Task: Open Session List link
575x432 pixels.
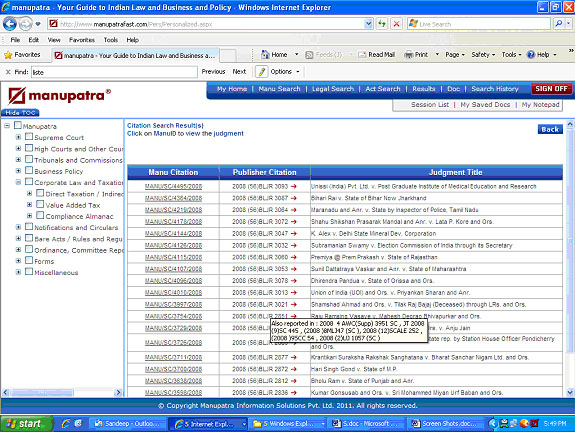Action: point(430,105)
